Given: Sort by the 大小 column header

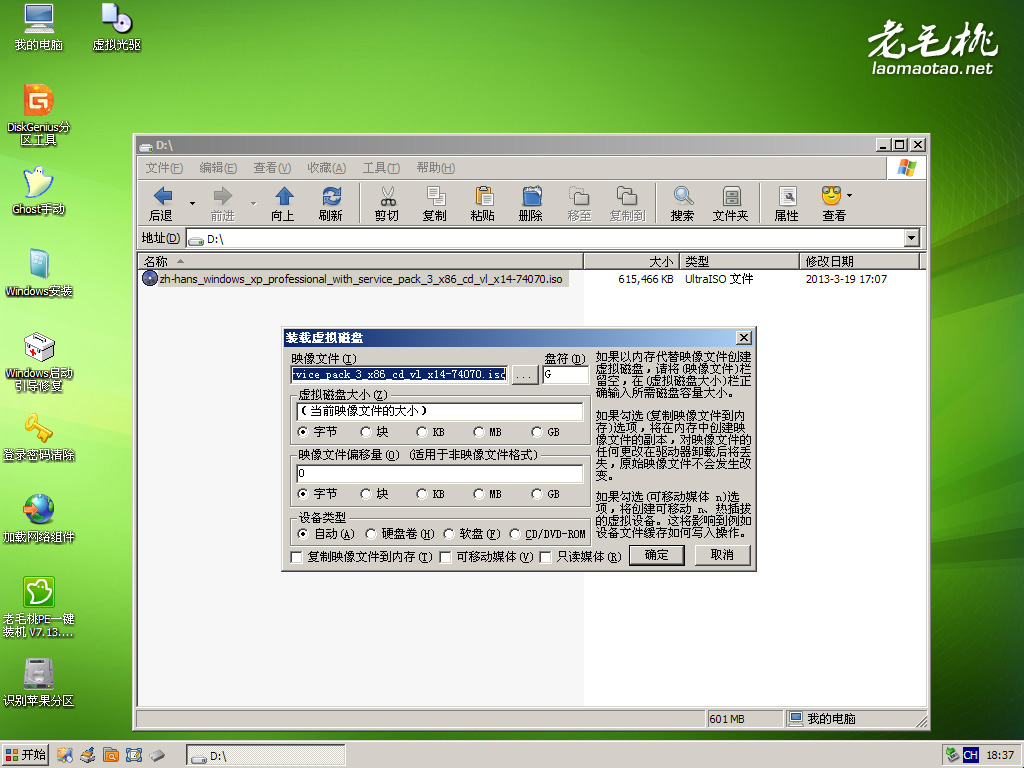Looking at the screenshot, I should pyautogui.click(x=631, y=261).
